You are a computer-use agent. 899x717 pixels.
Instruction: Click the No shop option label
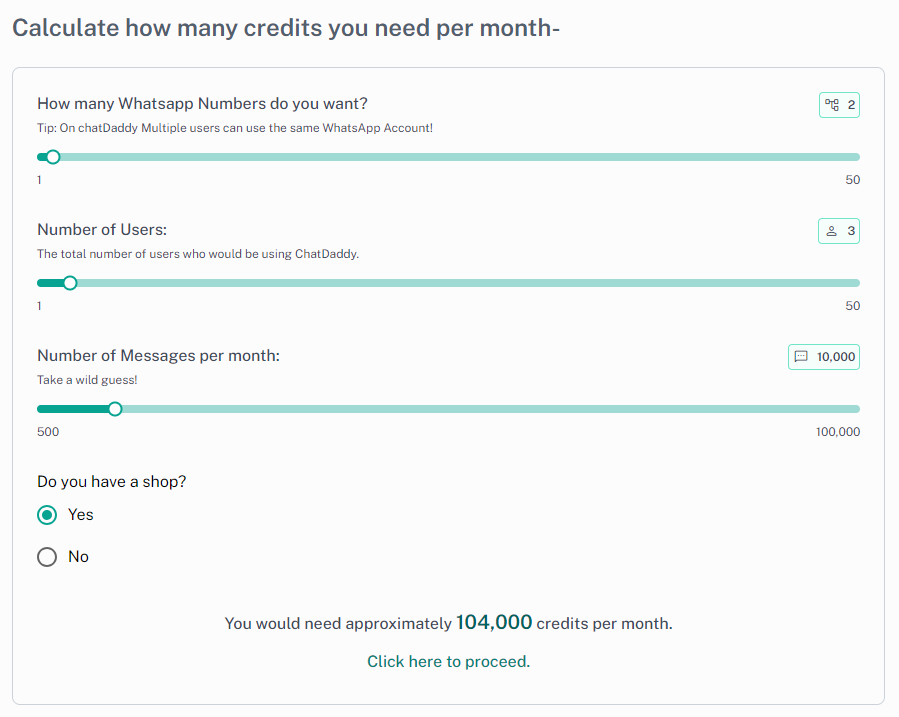pos(79,557)
